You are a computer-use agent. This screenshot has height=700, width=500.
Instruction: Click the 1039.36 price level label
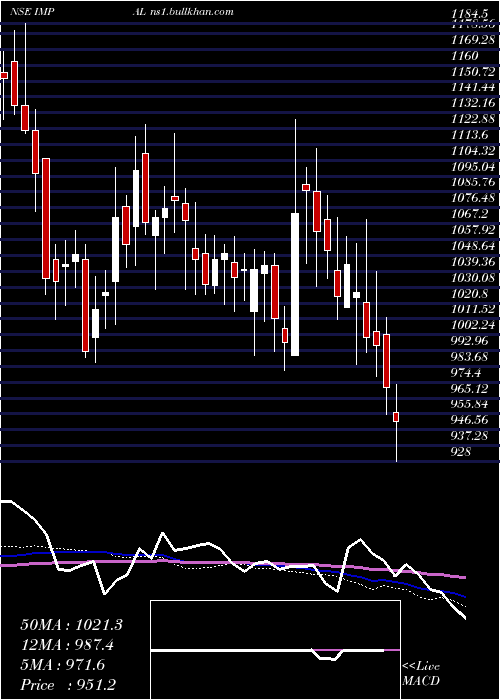473,262
